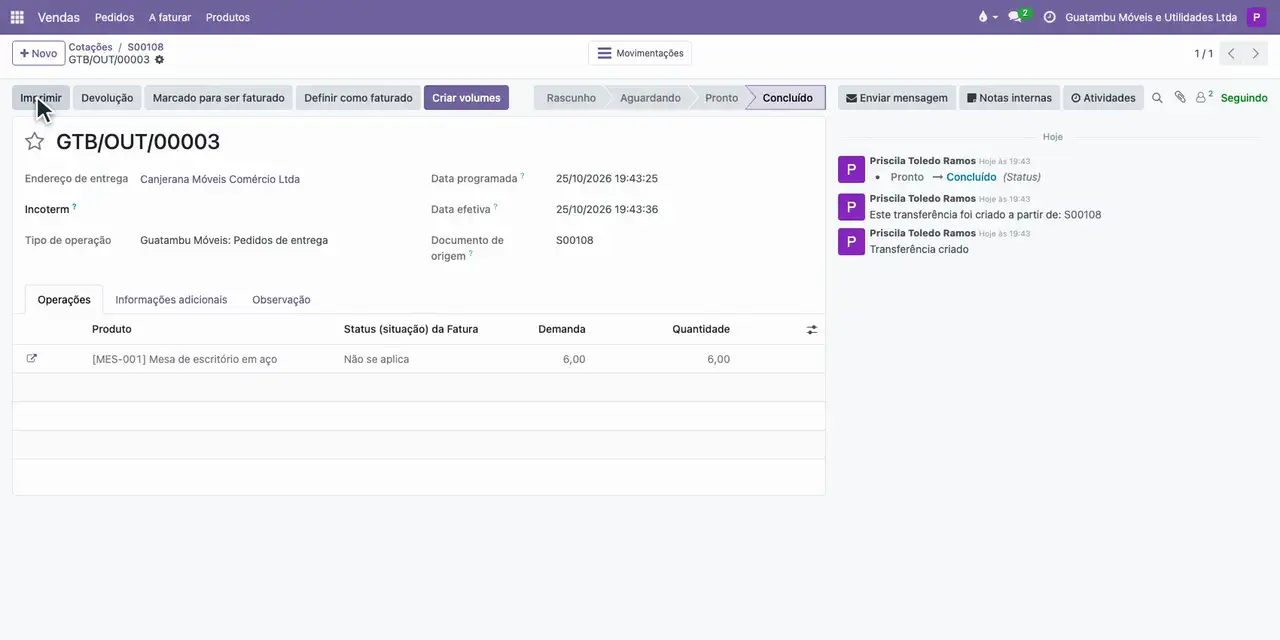Viewport: 1280px width, 640px height.
Task: Open the Pedidos menu
Action: (114, 17)
